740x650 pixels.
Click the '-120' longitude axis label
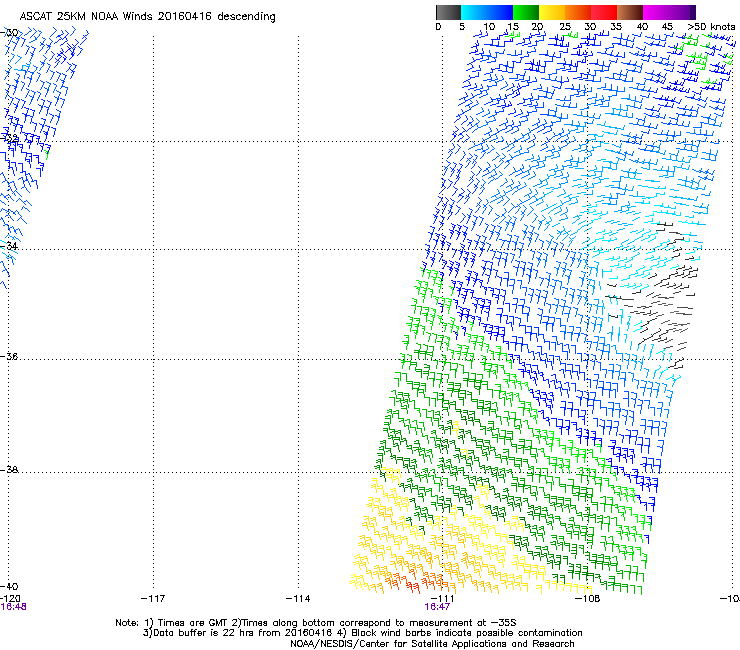coord(10,599)
